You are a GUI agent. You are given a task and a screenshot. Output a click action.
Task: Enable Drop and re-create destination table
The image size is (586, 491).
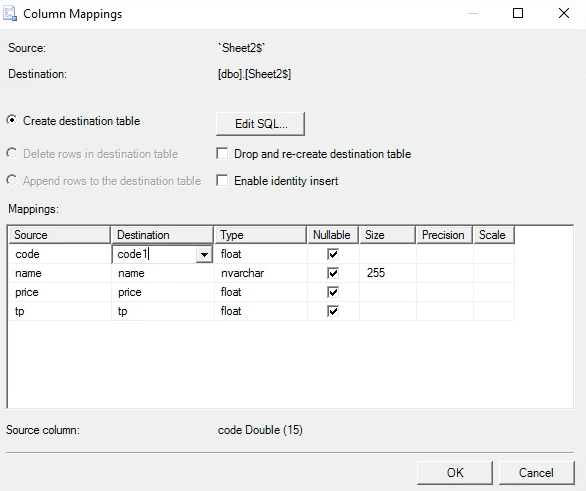[x=222, y=154]
